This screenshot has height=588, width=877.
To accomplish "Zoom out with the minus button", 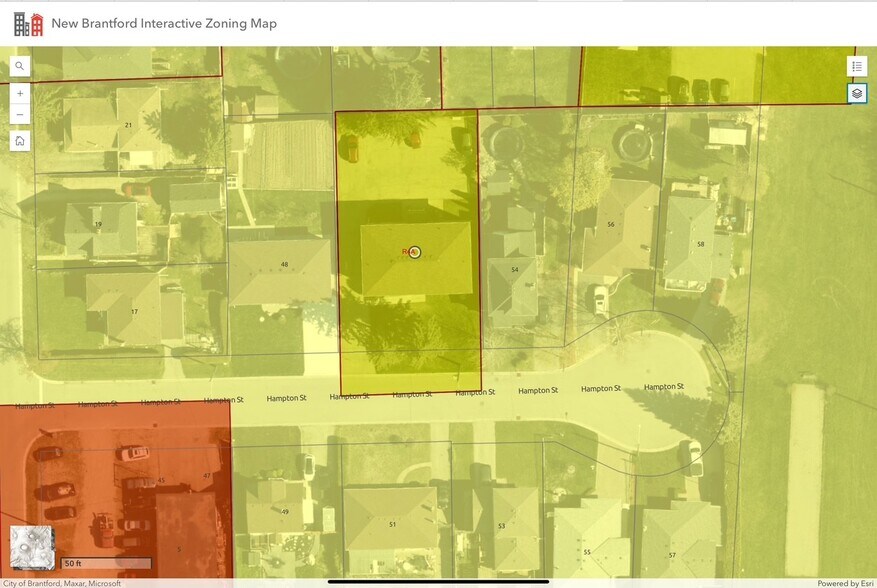I will point(20,114).
